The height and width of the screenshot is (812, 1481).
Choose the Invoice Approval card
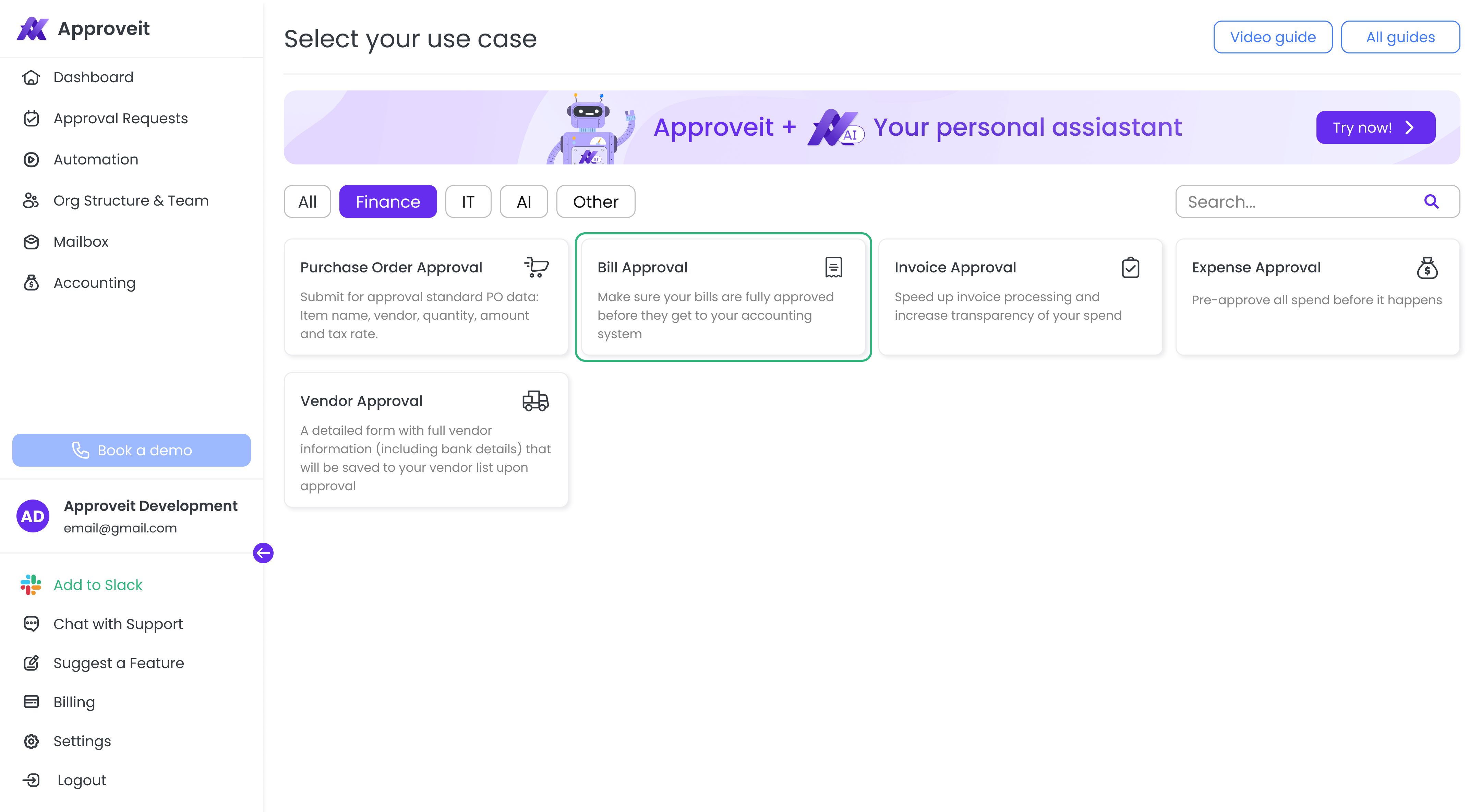point(1021,296)
